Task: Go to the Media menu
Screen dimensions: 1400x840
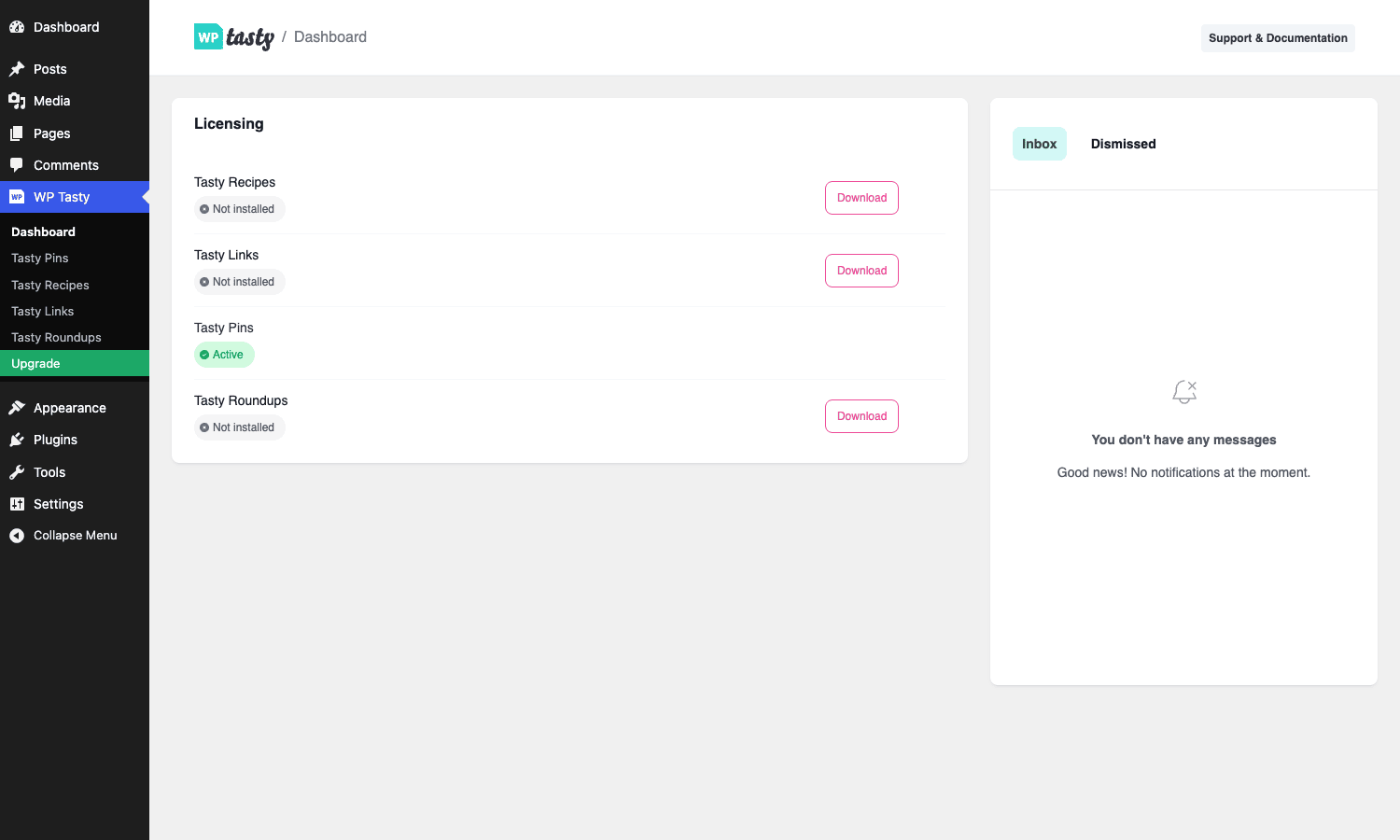Action: pos(75,101)
